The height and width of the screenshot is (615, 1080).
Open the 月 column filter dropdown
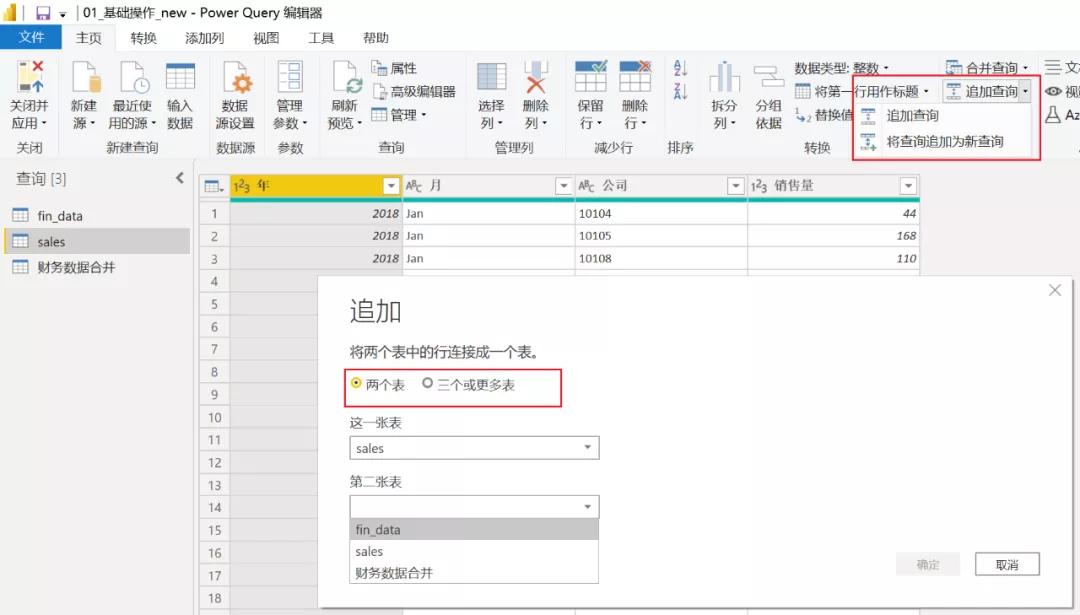click(564, 186)
